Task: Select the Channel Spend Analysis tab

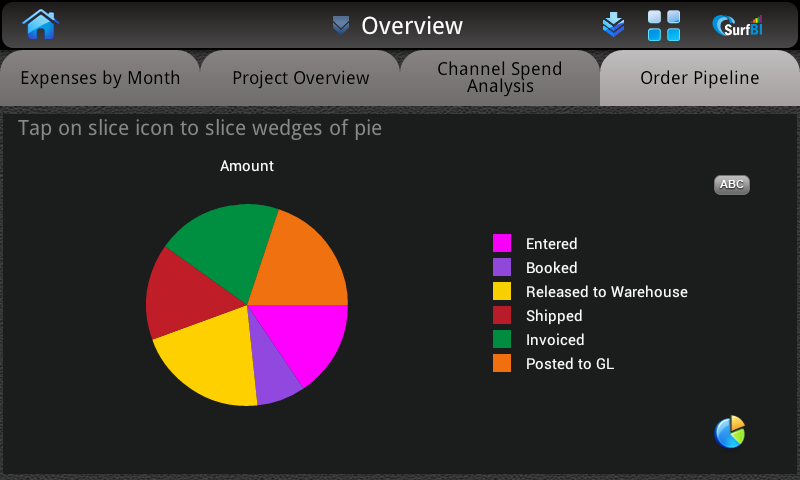Action: click(x=499, y=78)
